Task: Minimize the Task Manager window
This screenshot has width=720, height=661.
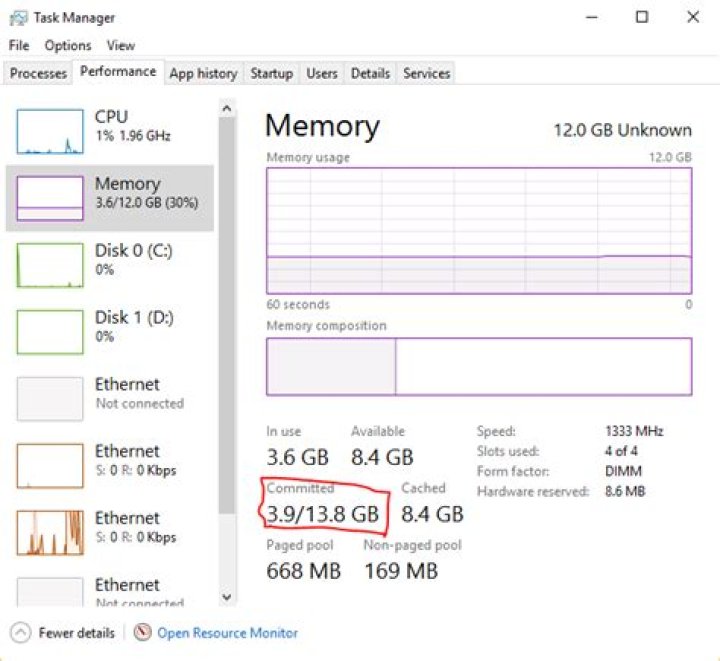Action: coord(592,17)
